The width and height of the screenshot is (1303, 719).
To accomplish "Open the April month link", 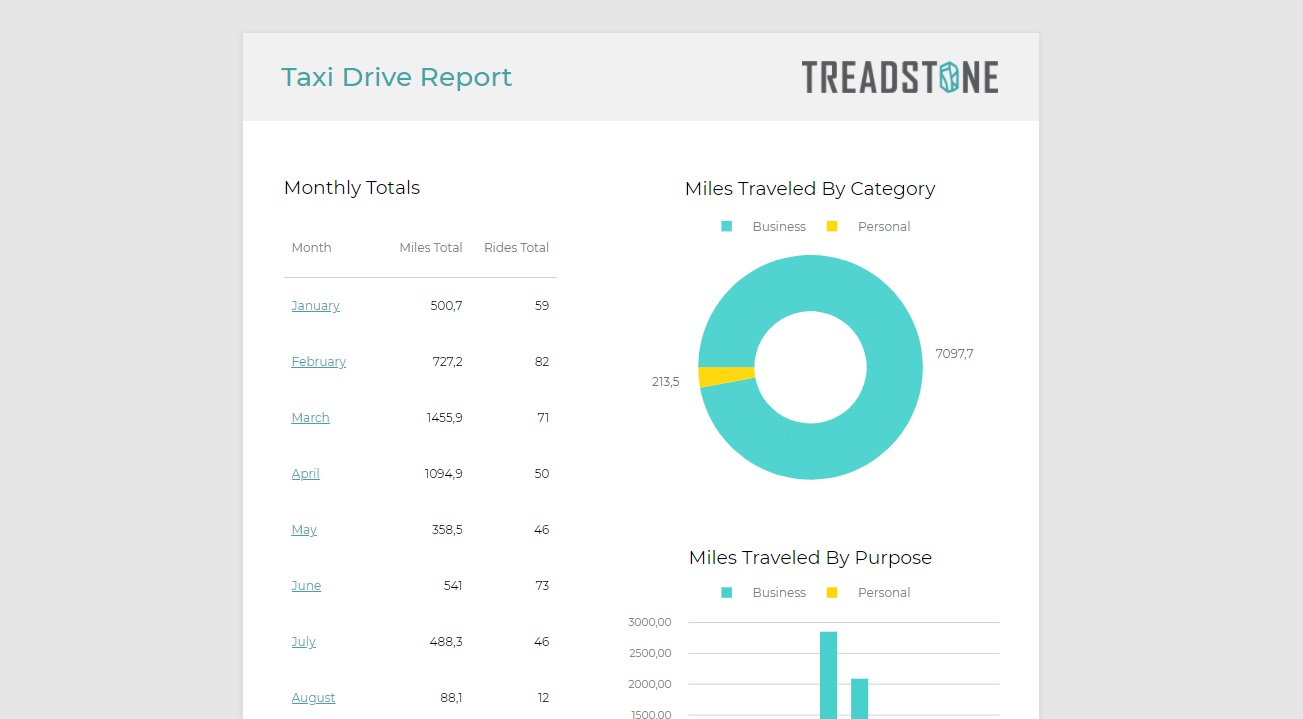I will pos(305,474).
